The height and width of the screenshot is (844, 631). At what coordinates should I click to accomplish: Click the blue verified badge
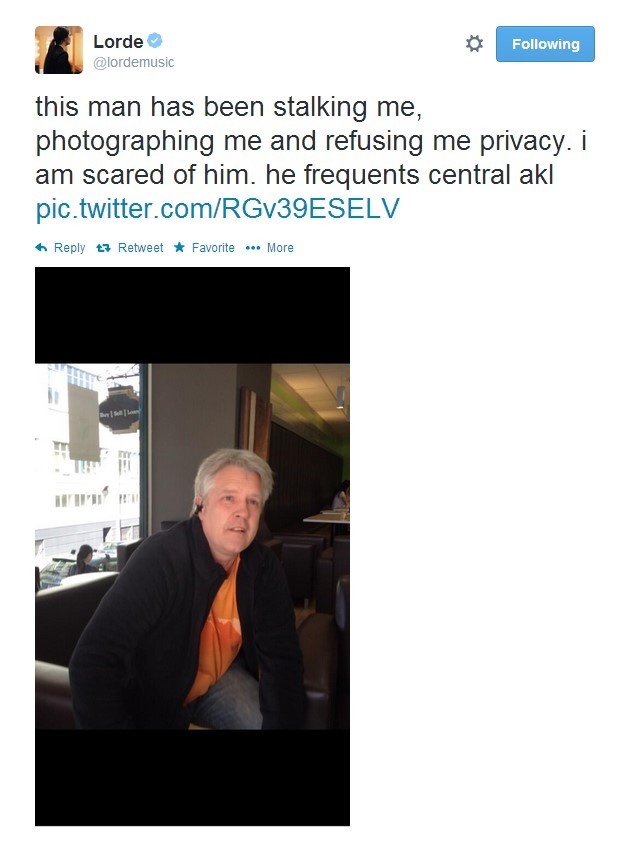point(155,40)
